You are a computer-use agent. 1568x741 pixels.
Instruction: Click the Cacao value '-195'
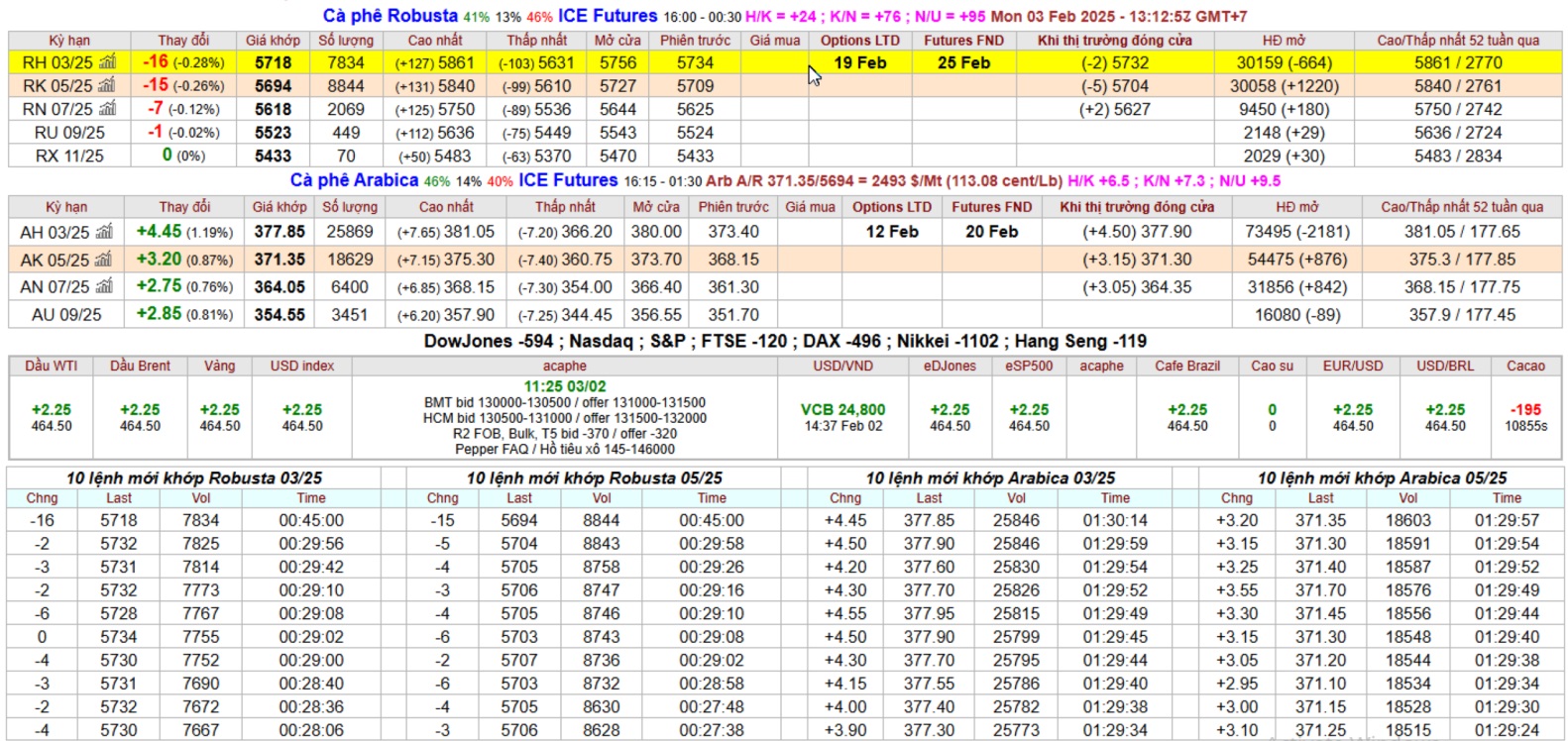[1525, 409]
